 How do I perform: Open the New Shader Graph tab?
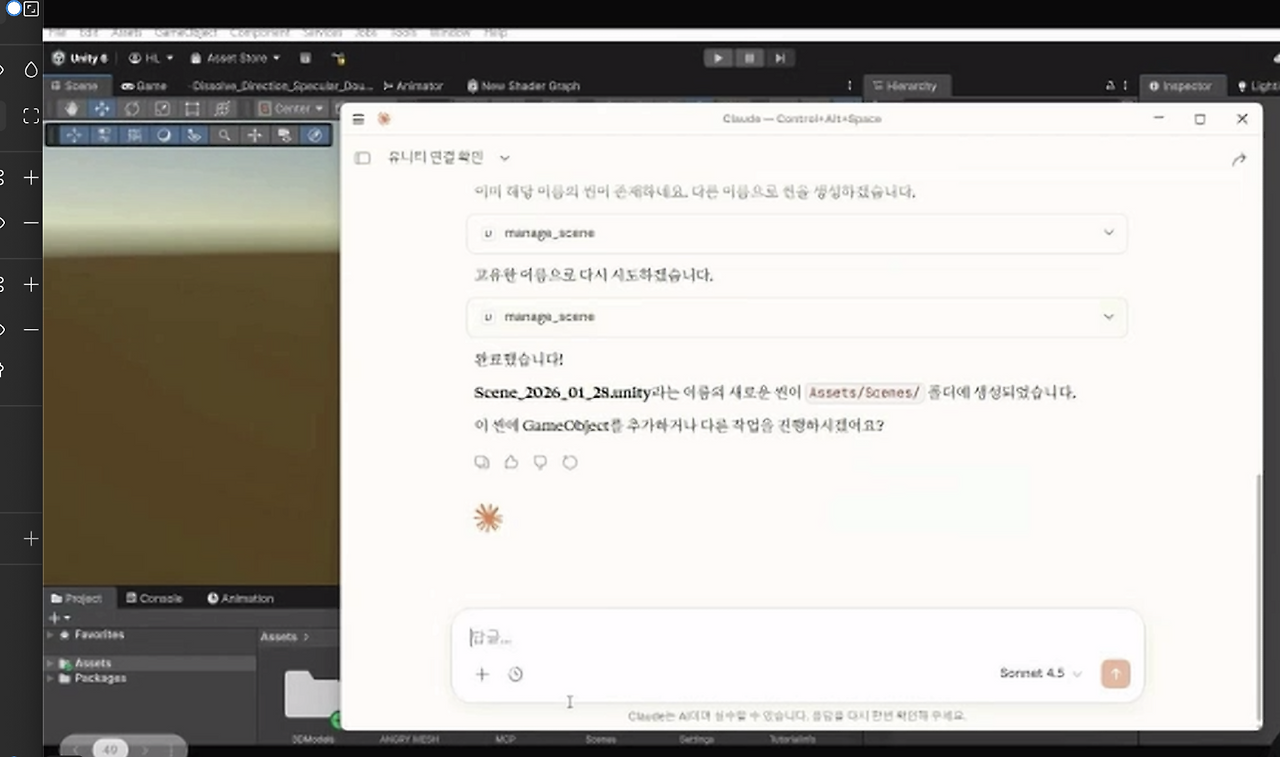523,86
